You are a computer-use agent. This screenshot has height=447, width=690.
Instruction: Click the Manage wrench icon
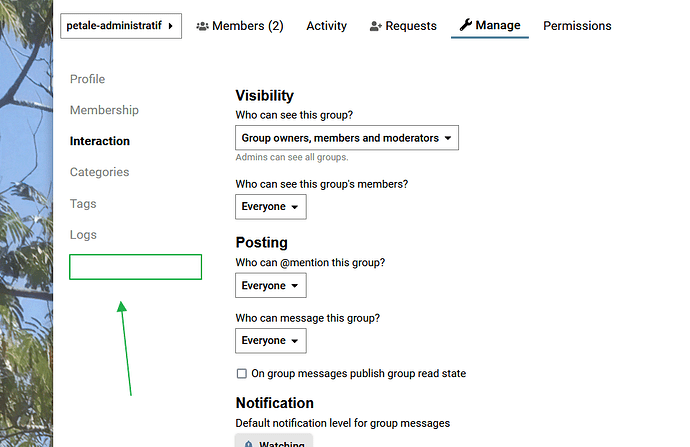(466, 25)
